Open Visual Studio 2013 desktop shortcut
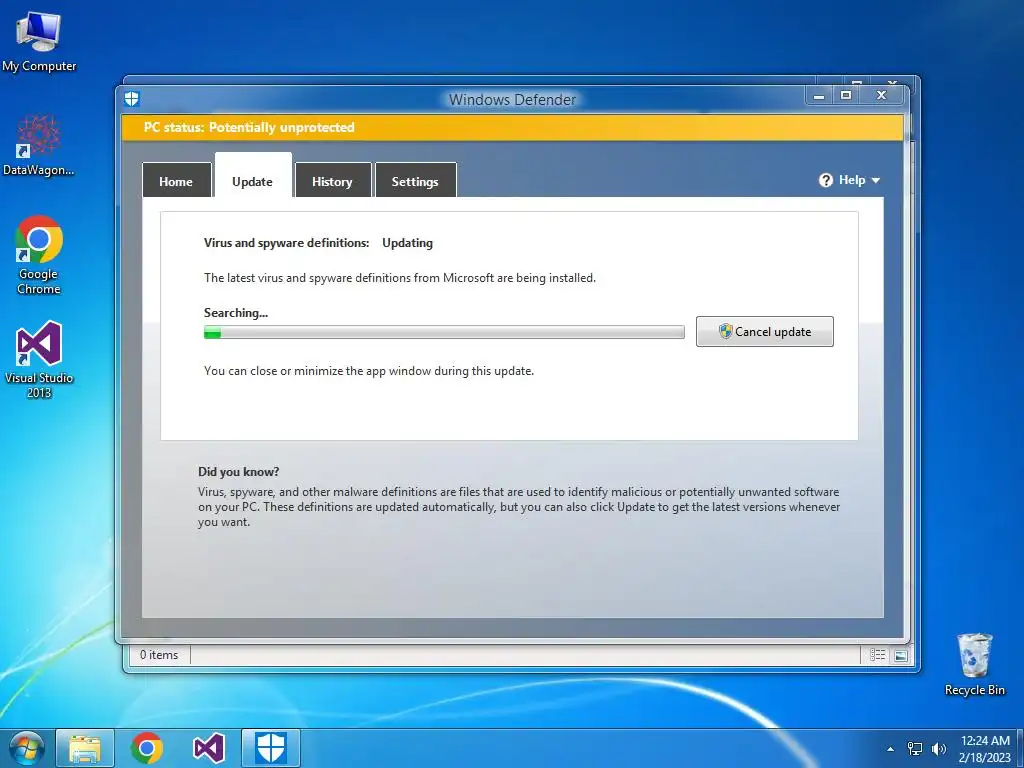 tap(39, 359)
